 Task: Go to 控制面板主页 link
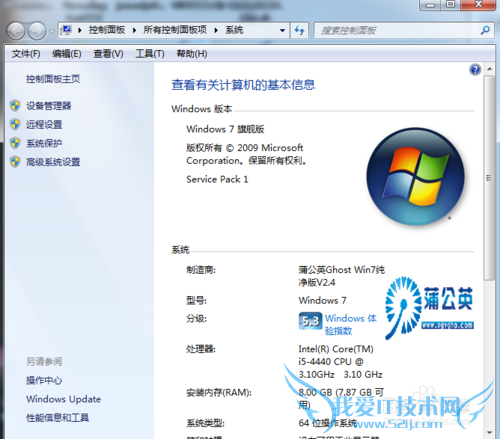(x=53, y=79)
